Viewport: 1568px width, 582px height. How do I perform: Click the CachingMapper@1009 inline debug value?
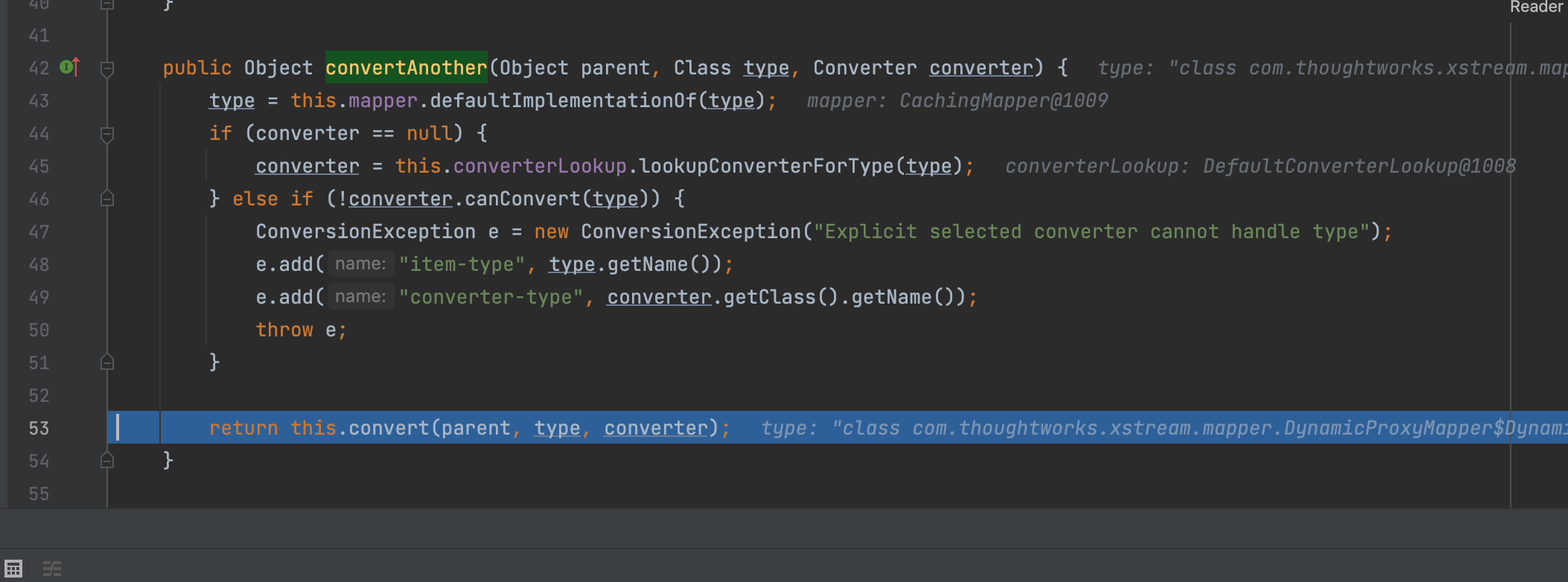pos(1003,100)
